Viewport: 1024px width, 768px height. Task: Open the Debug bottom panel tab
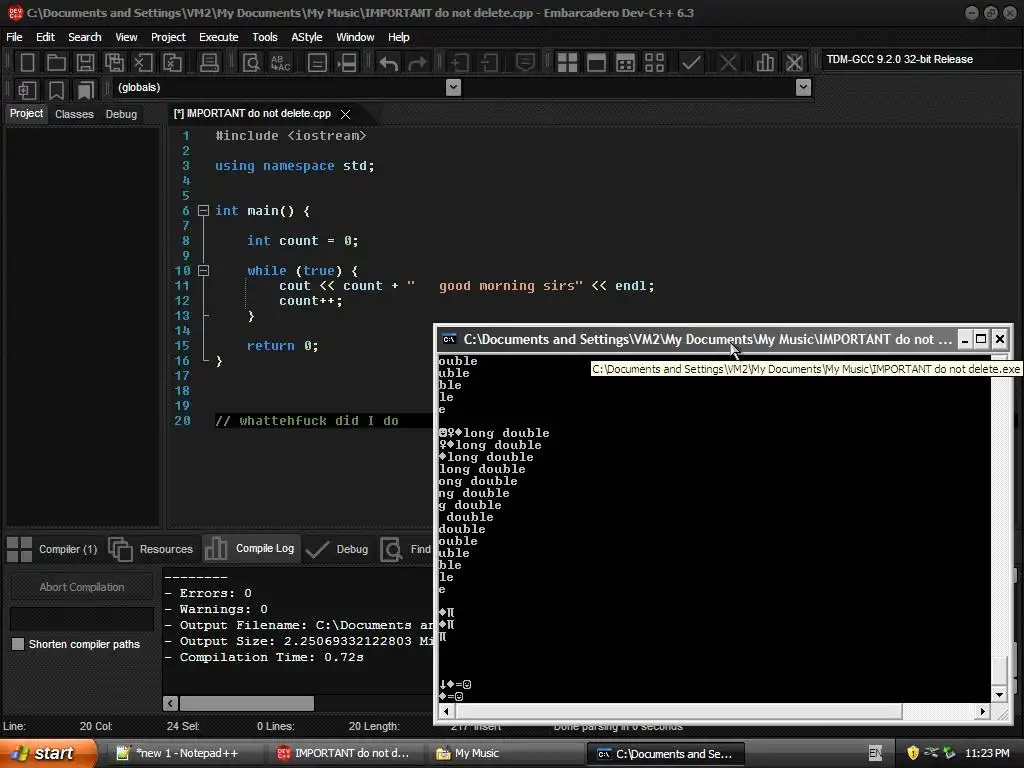[337, 549]
